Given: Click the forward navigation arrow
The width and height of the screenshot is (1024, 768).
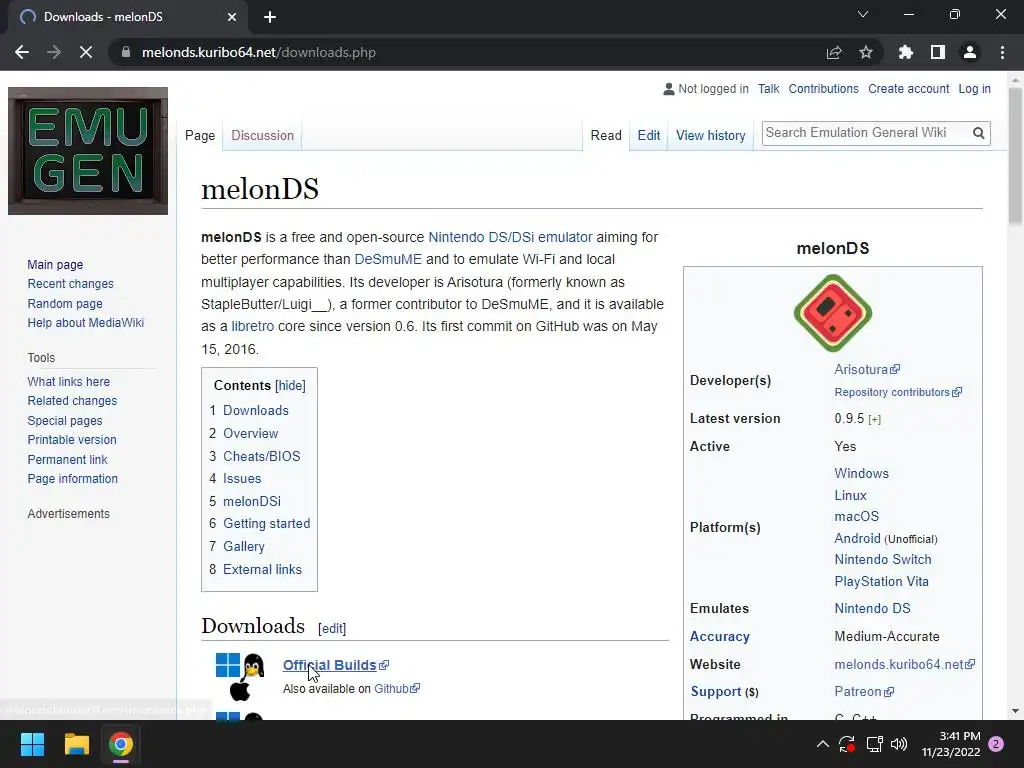Looking at the screenshot, I should coord(54,52).
